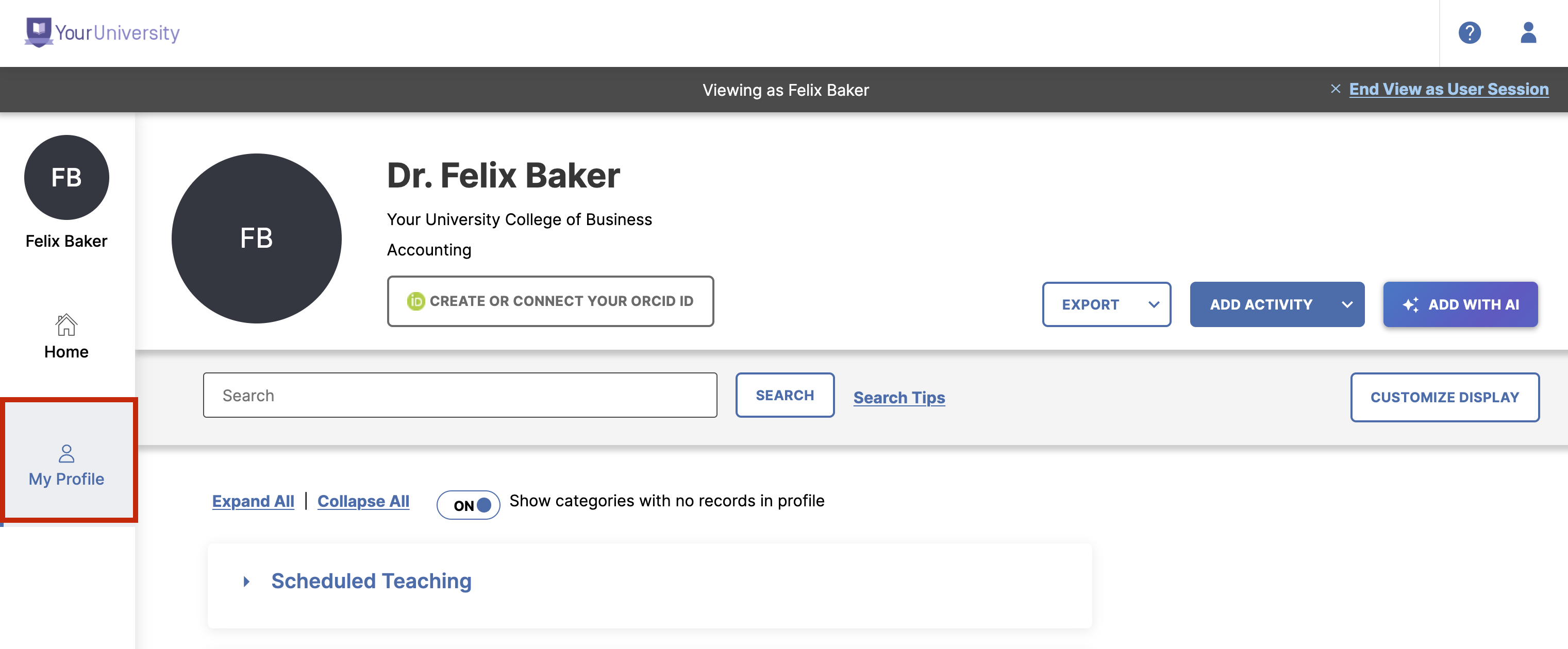Click Collapse All link
Screen dimensions: 1568x649
click(363, 501)
